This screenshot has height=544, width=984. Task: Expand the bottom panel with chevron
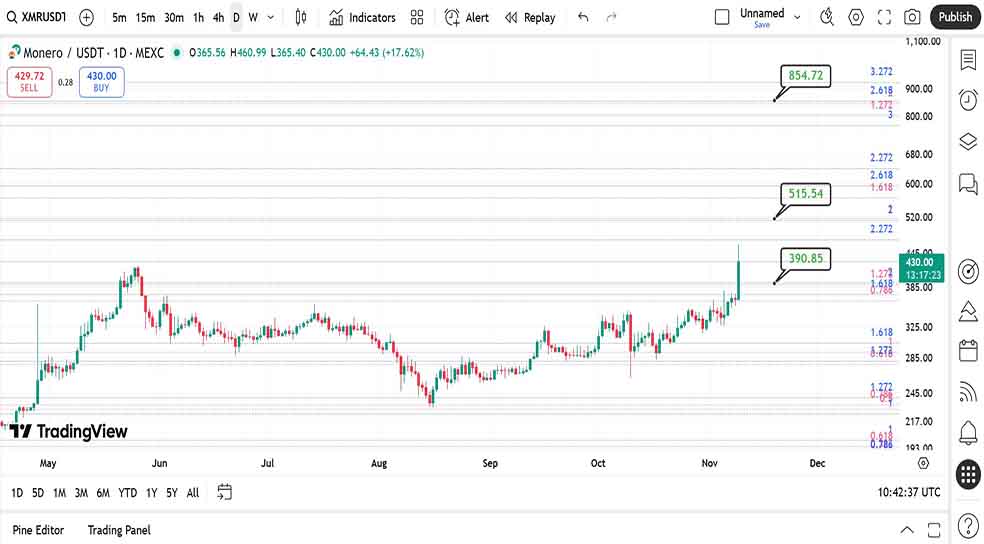pos(906,530)
